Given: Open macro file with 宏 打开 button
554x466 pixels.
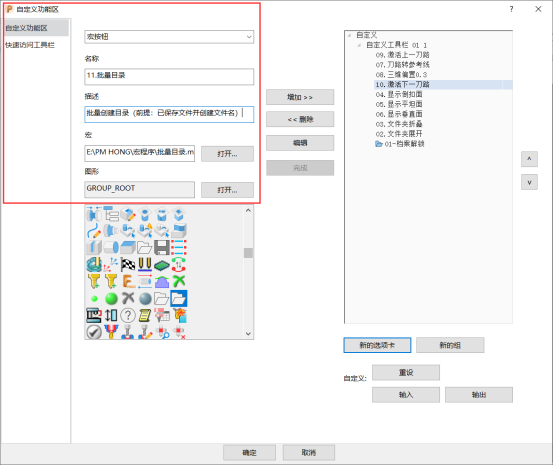Looking at the screenshot, I should 227,154.
